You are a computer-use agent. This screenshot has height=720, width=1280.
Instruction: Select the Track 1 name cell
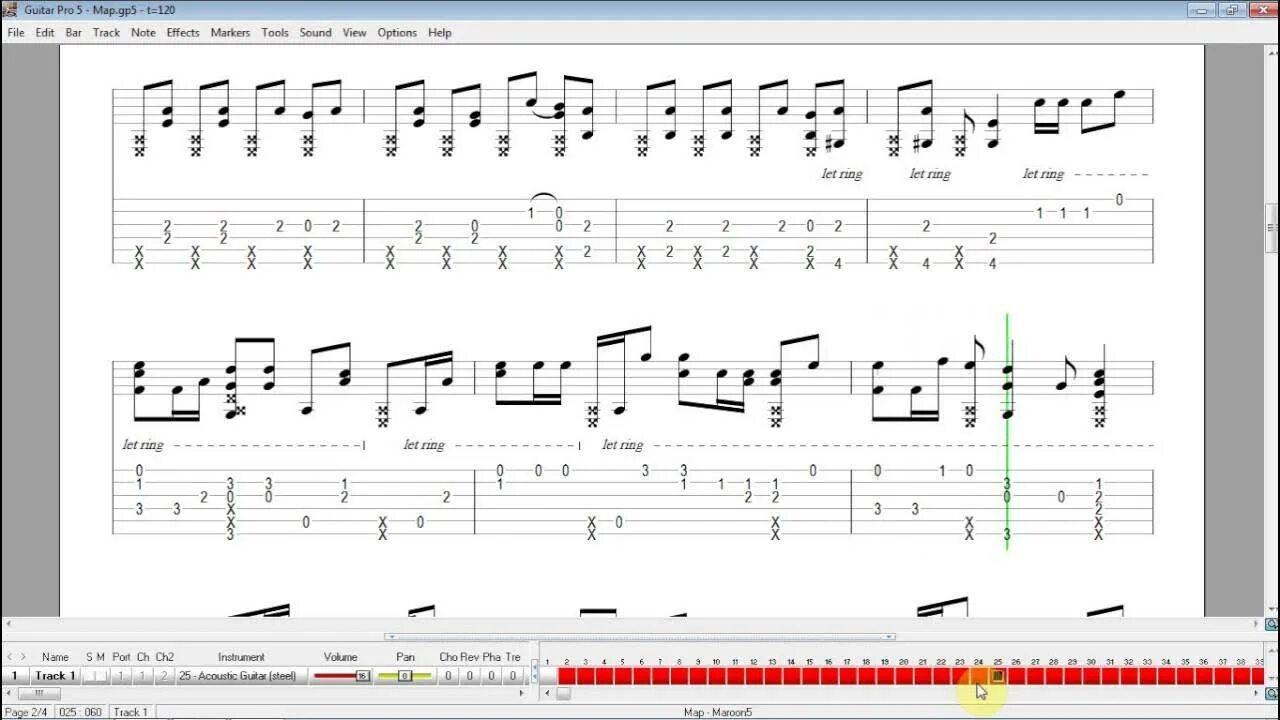pos(55,676)
